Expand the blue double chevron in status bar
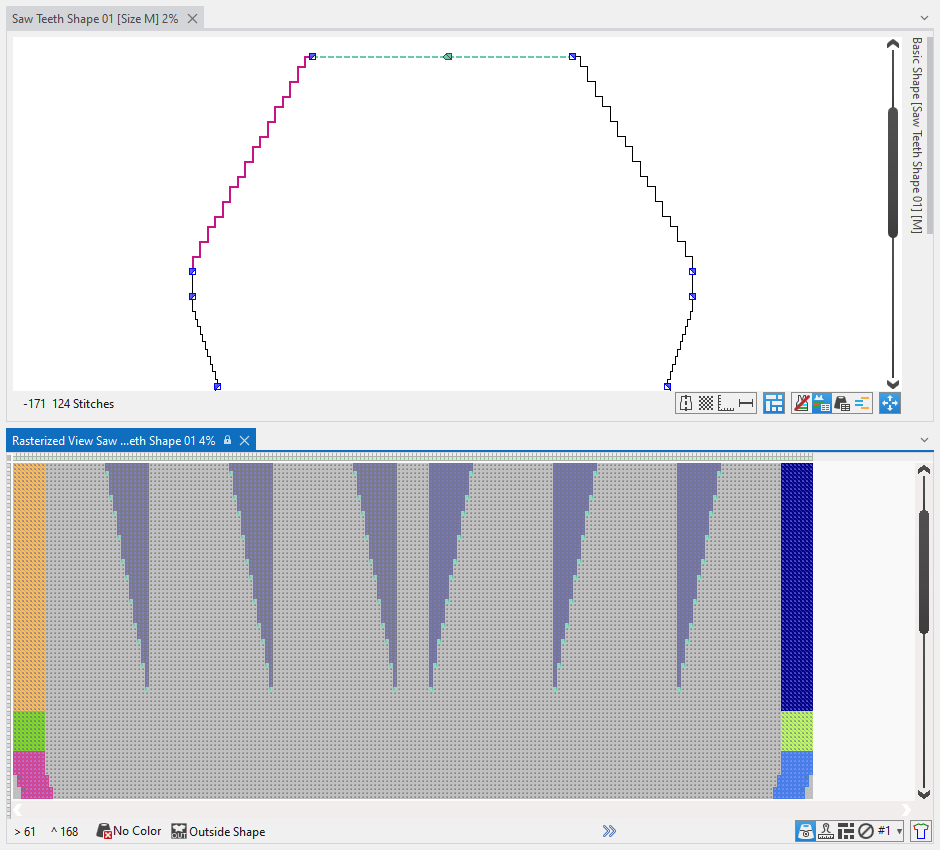The height and width of the screenshot is (850, 940). pyautogui.click(x=609, y=831)
